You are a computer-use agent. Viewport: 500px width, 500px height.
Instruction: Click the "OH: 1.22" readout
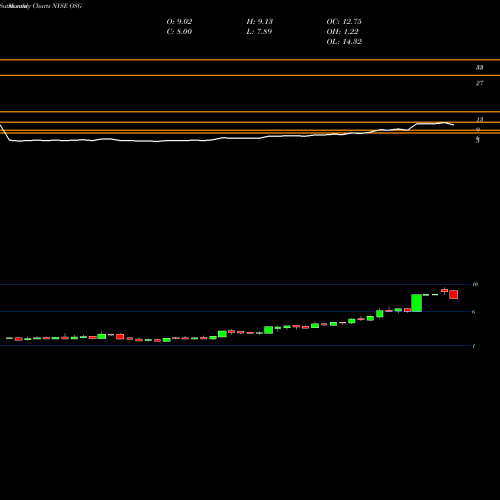point(342,32)
